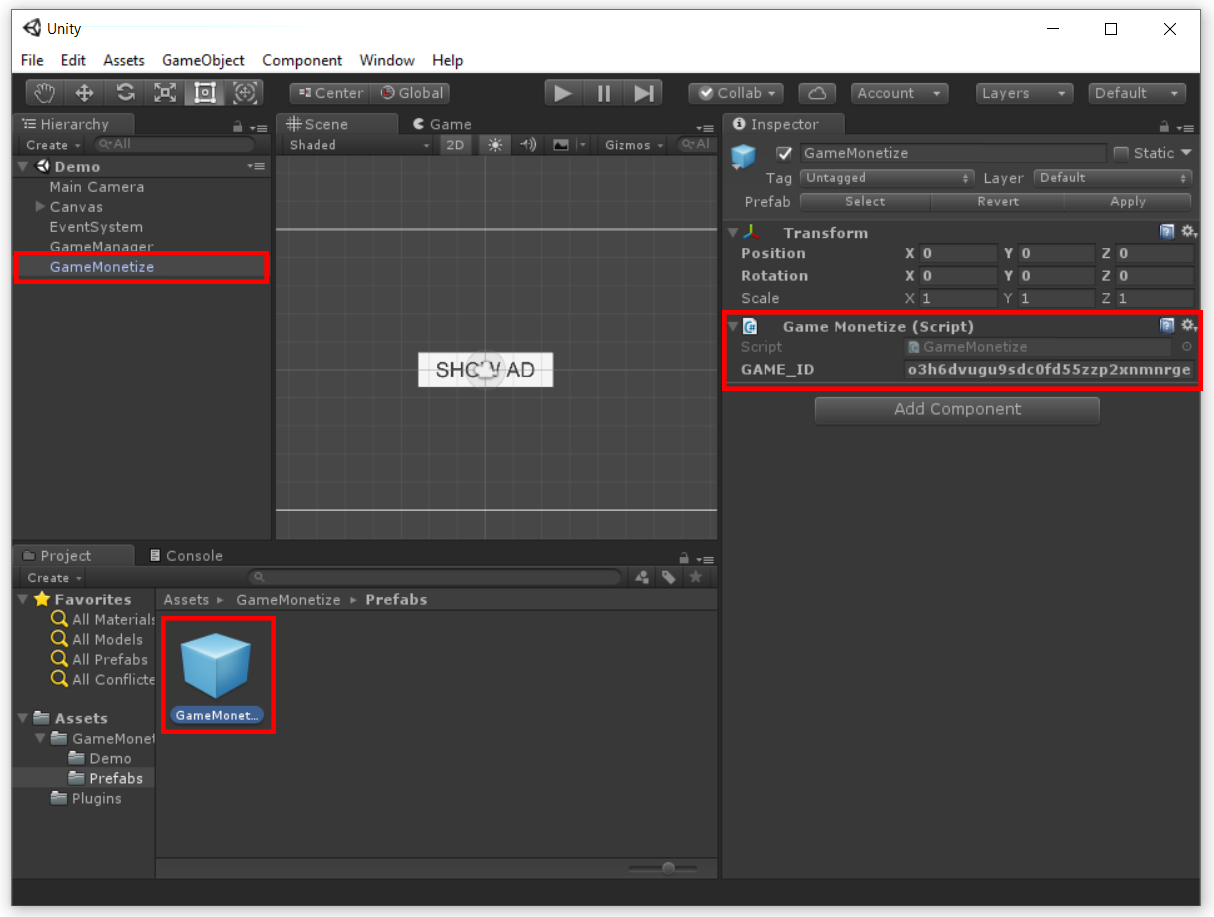Toggle Global handle rotation mode
This screenshot has width=1214, height=917.
(x=410, y=93)
